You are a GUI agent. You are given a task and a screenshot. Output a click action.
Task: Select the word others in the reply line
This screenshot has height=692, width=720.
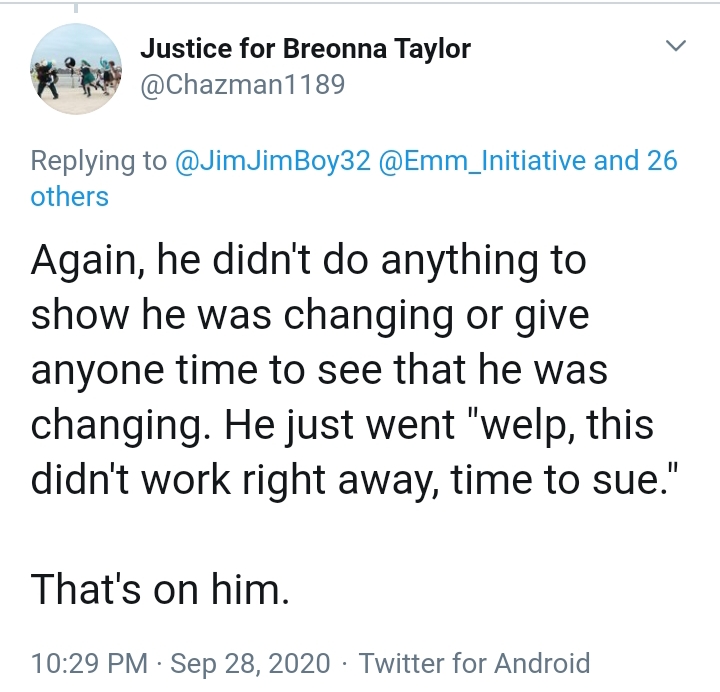pos(69,197)
